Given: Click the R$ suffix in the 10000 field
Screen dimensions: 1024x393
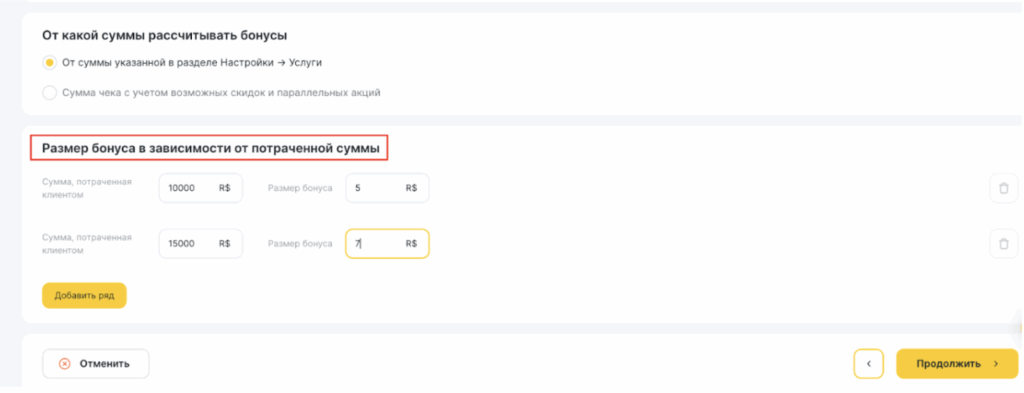Looking at the screenshot, I should (225, 188).
